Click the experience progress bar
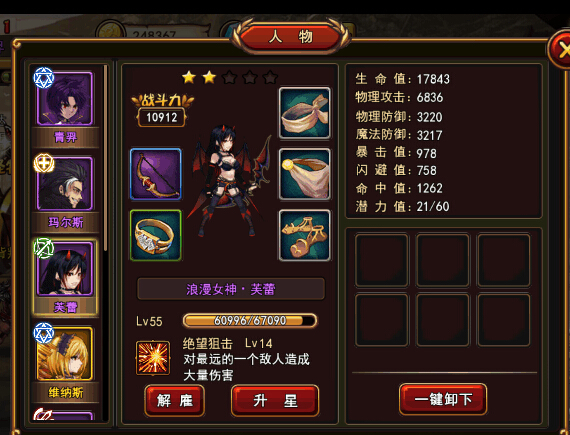Viewport: 570px width, 435px height. tap(250, 321)
